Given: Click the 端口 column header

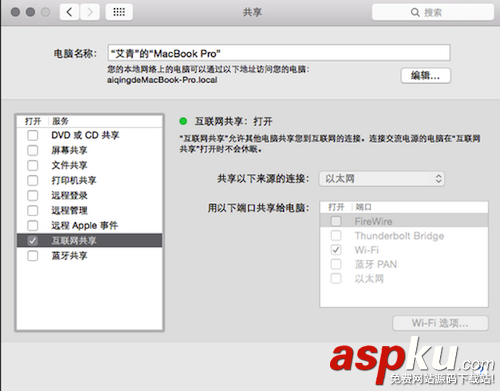Looking at the screenshot, I should (x=363, y=207).
